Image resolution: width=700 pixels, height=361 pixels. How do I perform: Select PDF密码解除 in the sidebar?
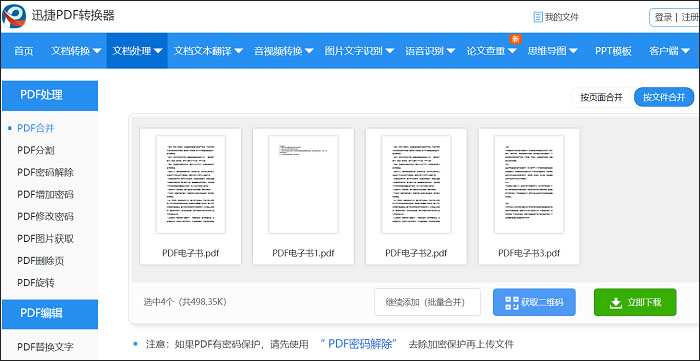point(46,172)
